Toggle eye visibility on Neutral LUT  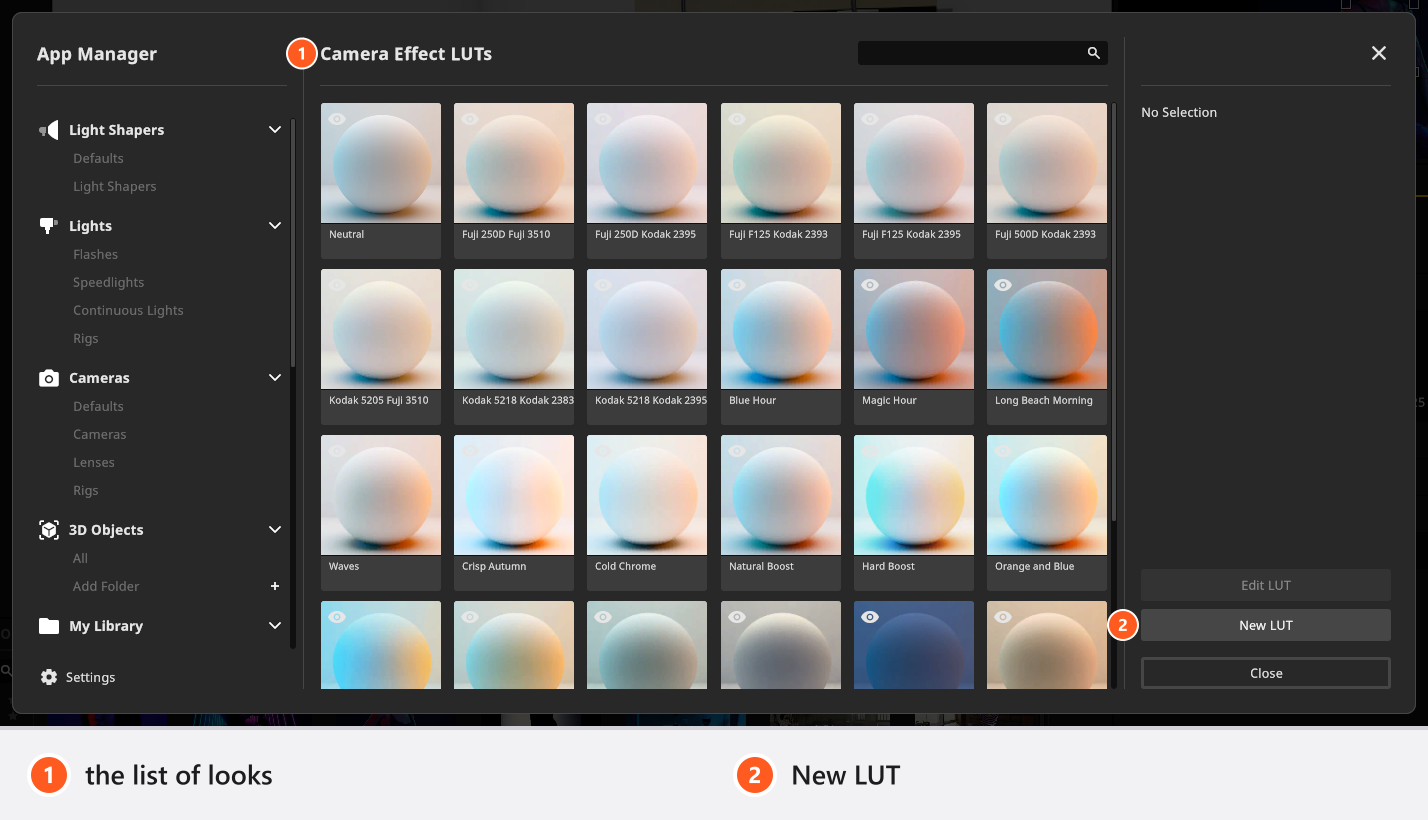click(337, 119)
